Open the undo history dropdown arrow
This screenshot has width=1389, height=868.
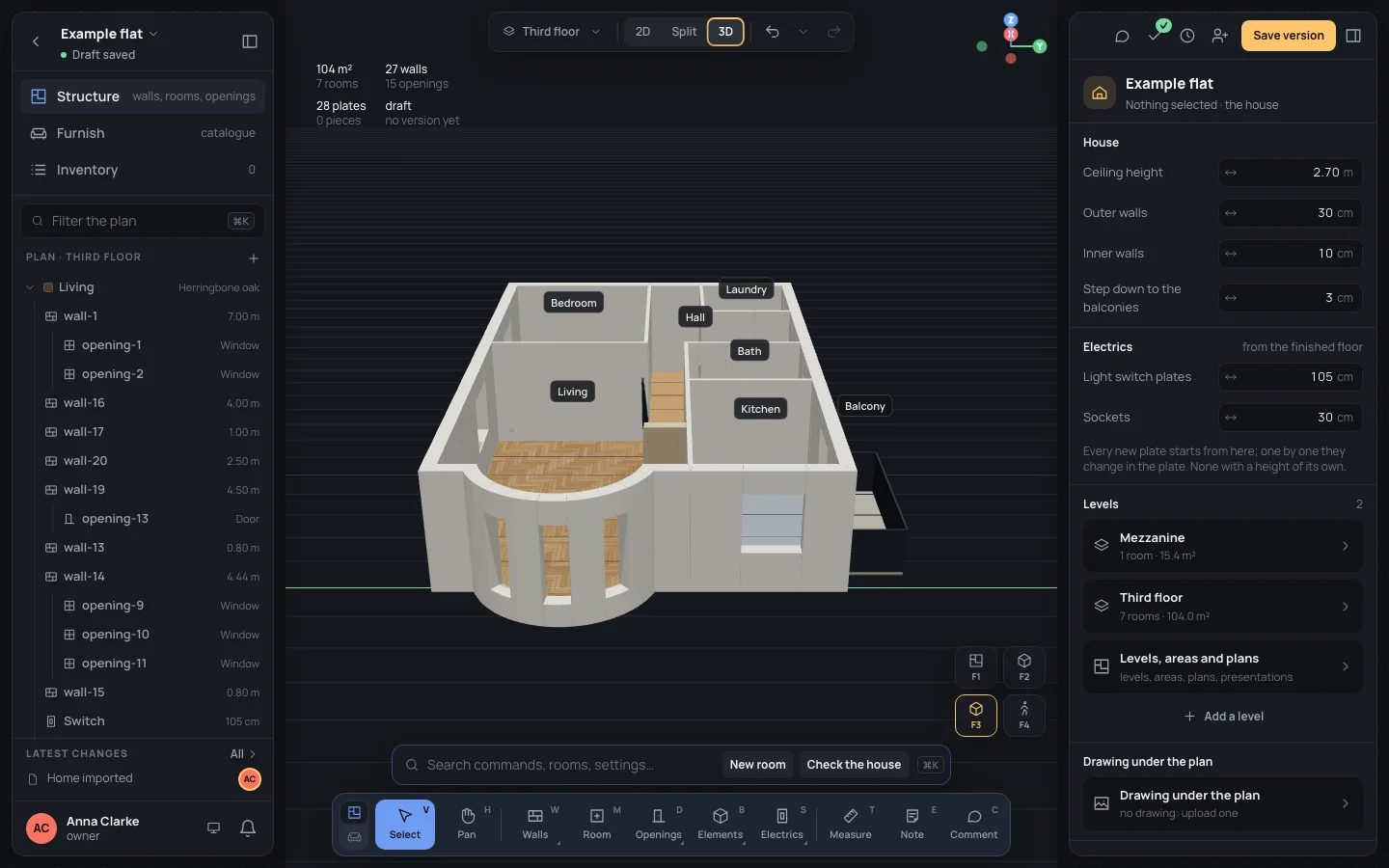(x=803, y=32)
